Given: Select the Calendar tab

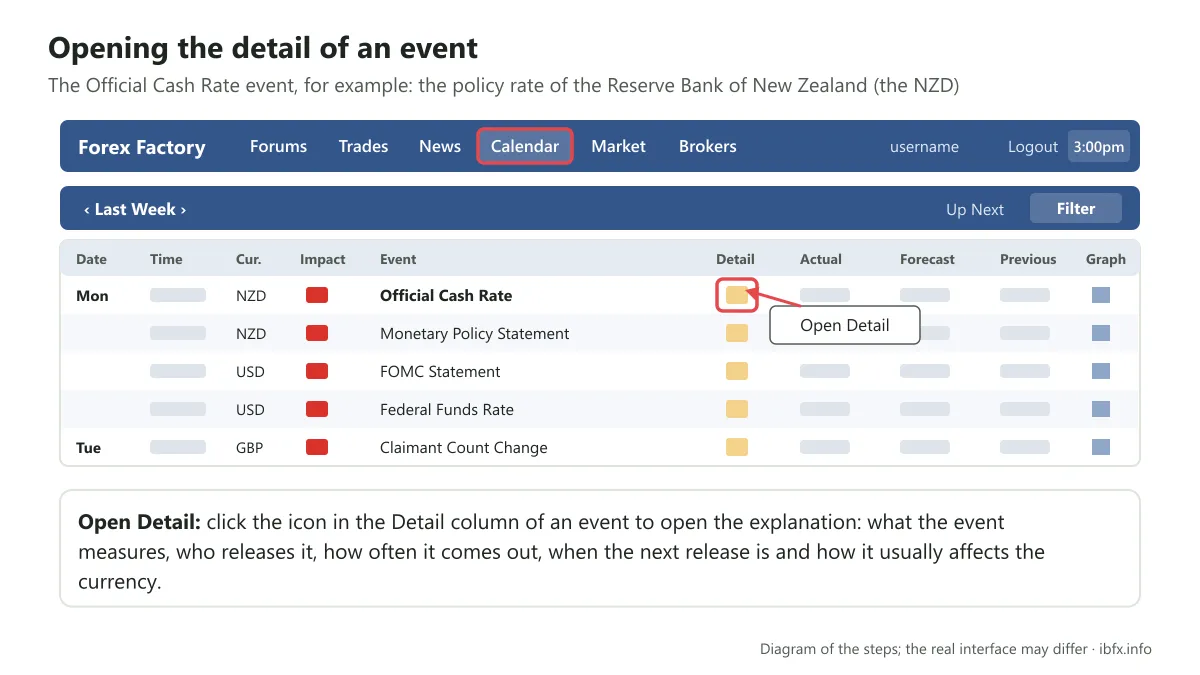Looking at the screenshot, I should pos(525,146).
